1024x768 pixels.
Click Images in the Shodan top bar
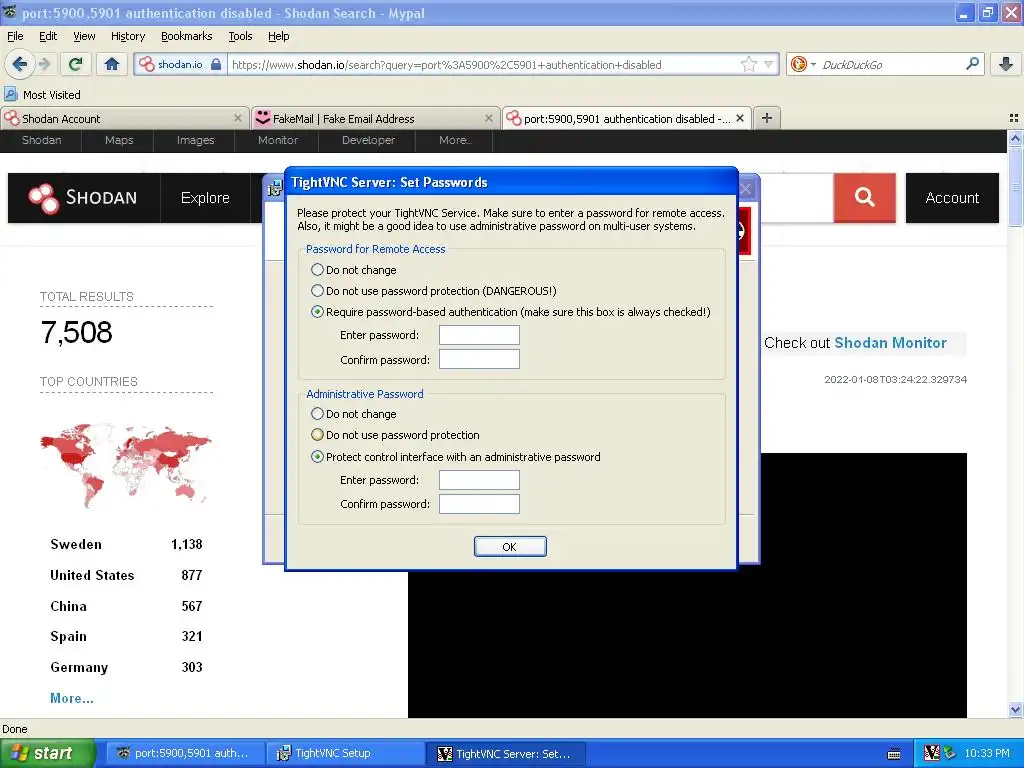[x=195, y=140]
